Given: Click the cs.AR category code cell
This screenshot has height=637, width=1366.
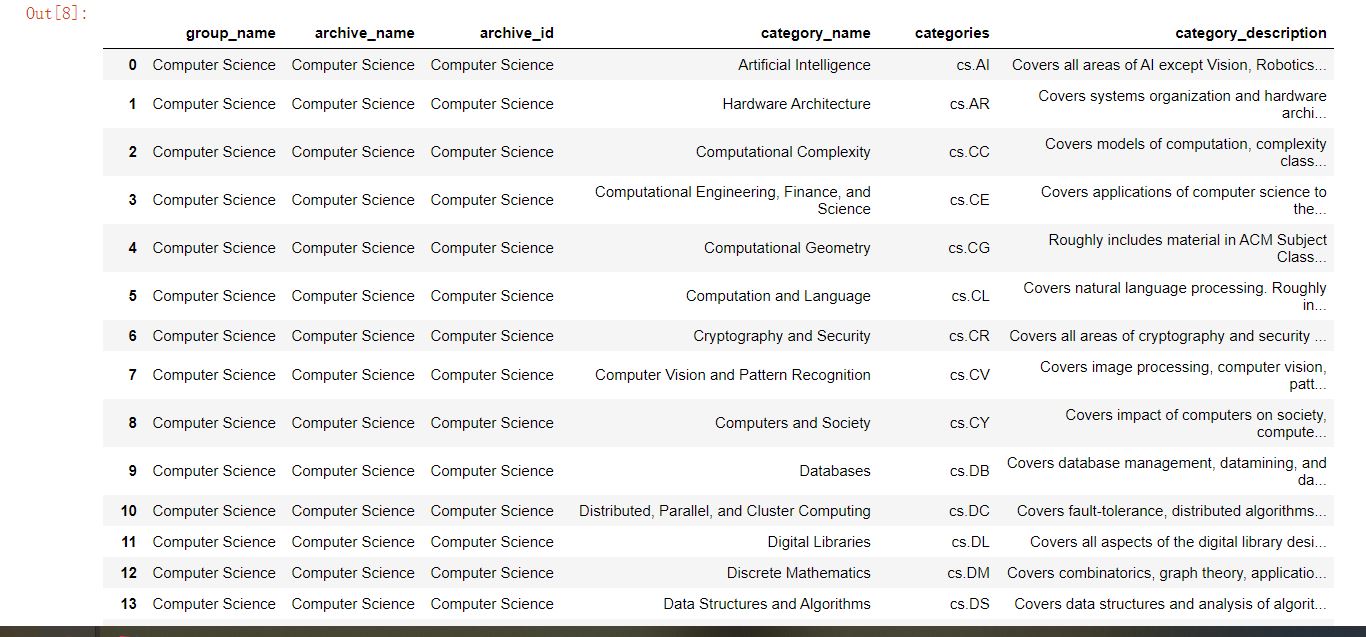Looking at the screenshot, I should click(x=969, y=104).
